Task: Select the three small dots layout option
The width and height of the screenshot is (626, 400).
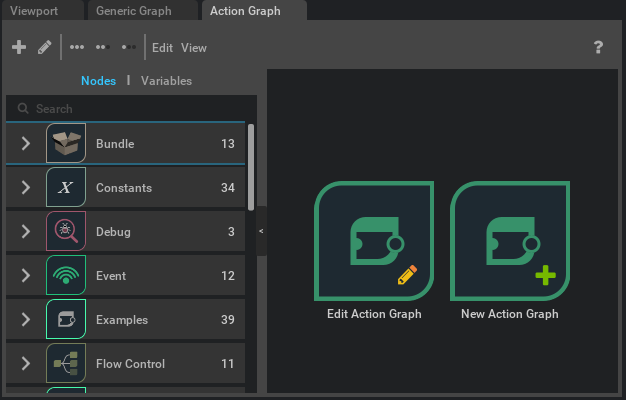Action: (128, 47)
